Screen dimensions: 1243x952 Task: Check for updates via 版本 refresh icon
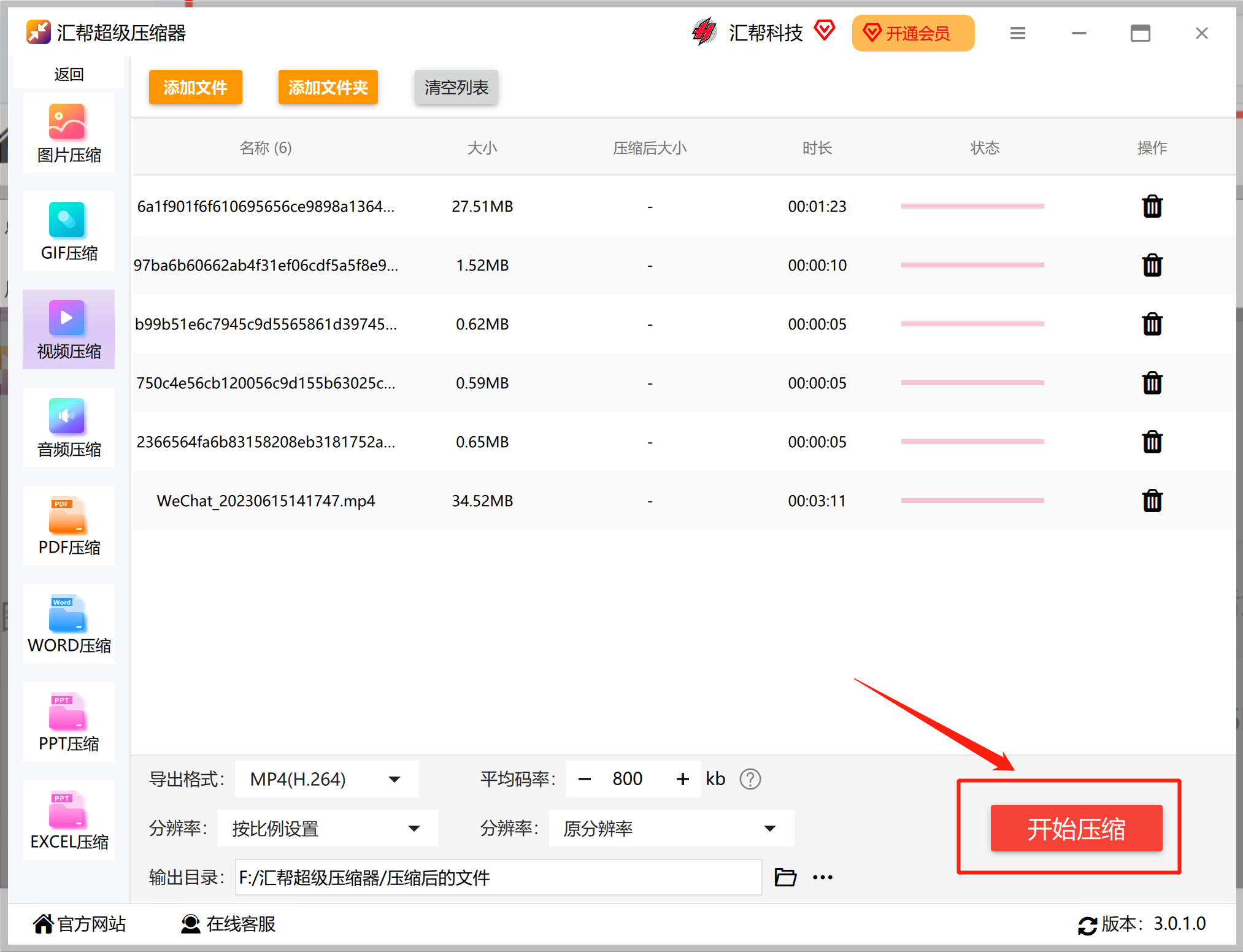click(1087, 925)
